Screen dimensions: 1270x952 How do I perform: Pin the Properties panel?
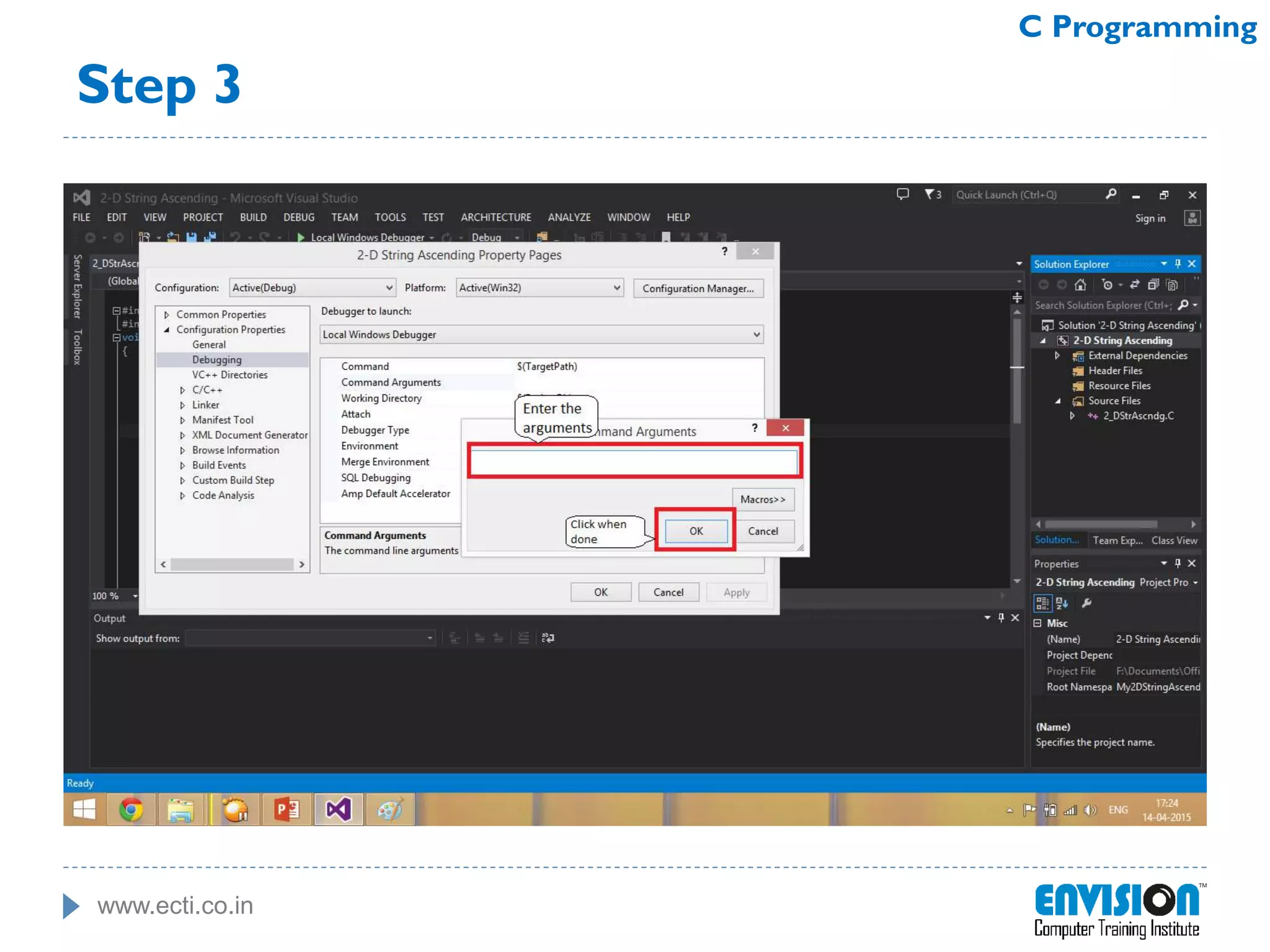click(1178, 563)
